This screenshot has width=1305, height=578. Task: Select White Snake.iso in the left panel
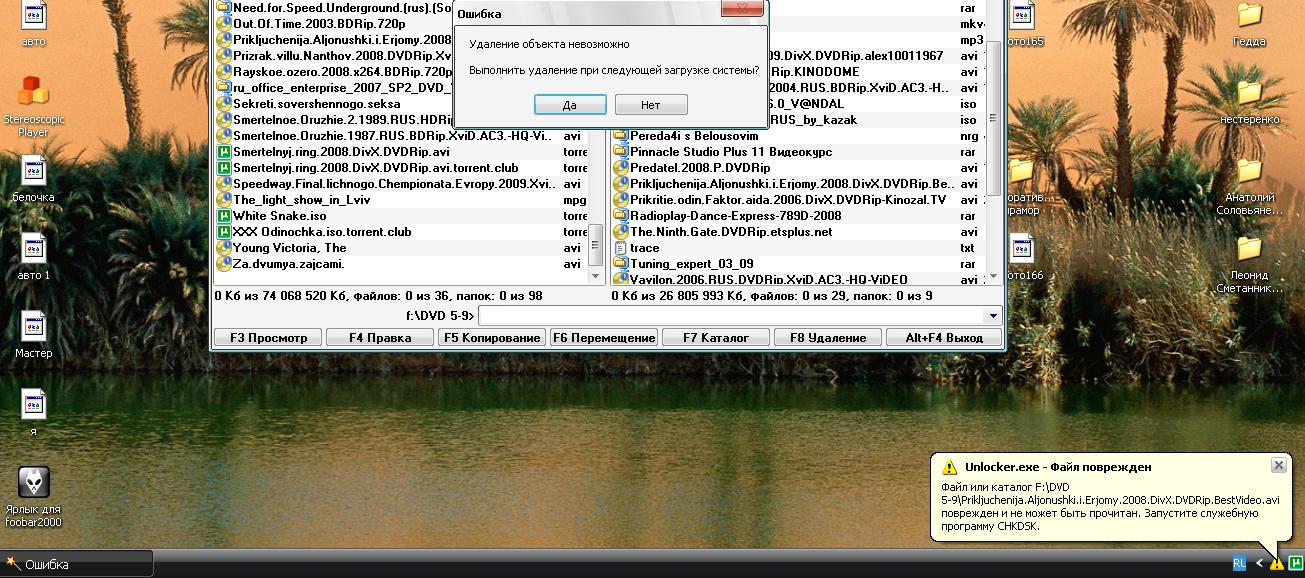click(279, 216)
